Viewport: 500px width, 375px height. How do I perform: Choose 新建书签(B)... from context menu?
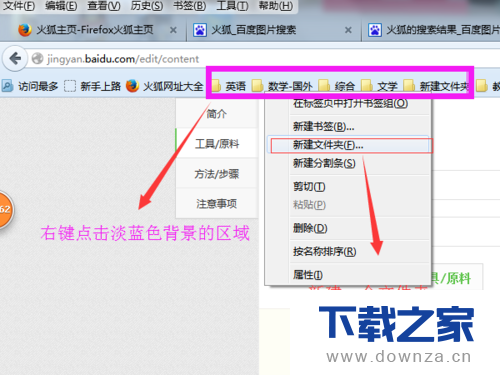click(348, 127)
